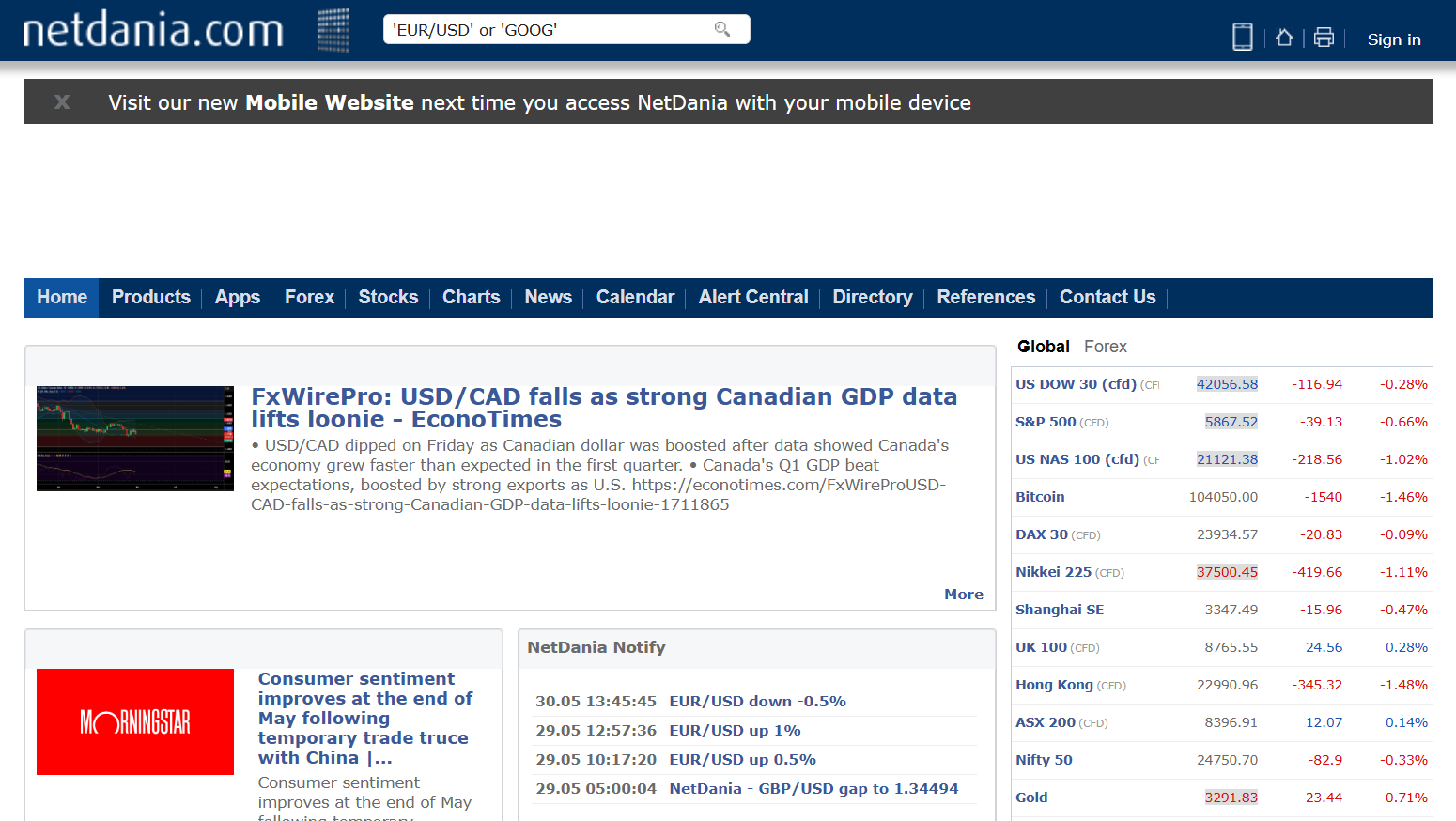Image resolution: width=1456 pixels, height=821 pixels.
Task: Open the Gold quote
Action: click(1031, 798)
